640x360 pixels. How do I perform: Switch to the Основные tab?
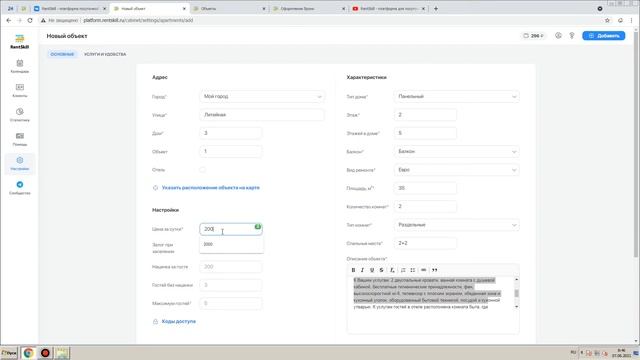(x=62, y=54)
